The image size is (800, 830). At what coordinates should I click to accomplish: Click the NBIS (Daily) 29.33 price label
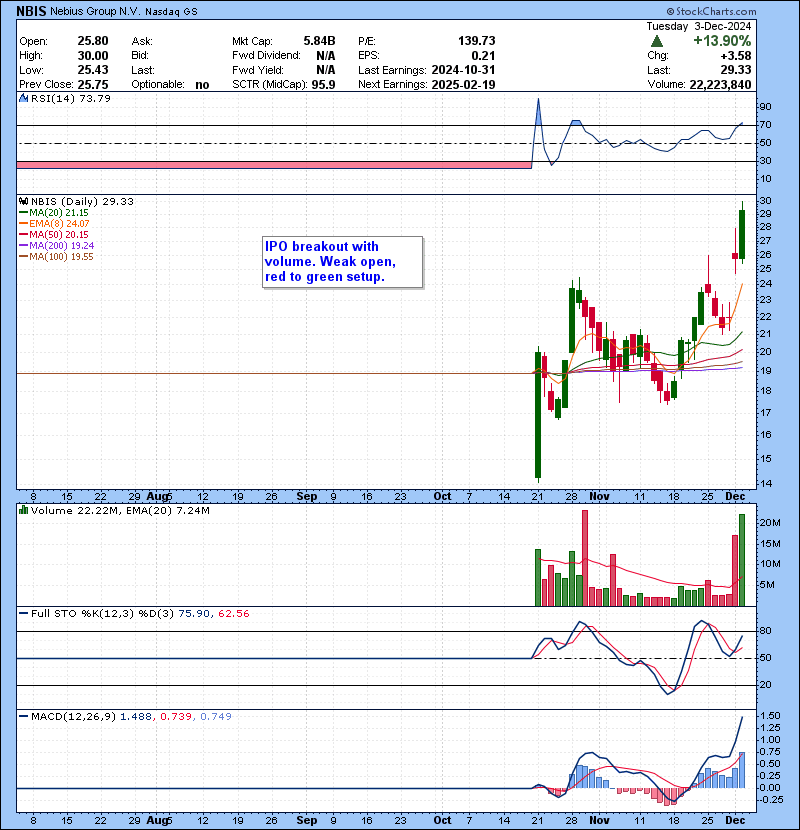tap(82, 201)
